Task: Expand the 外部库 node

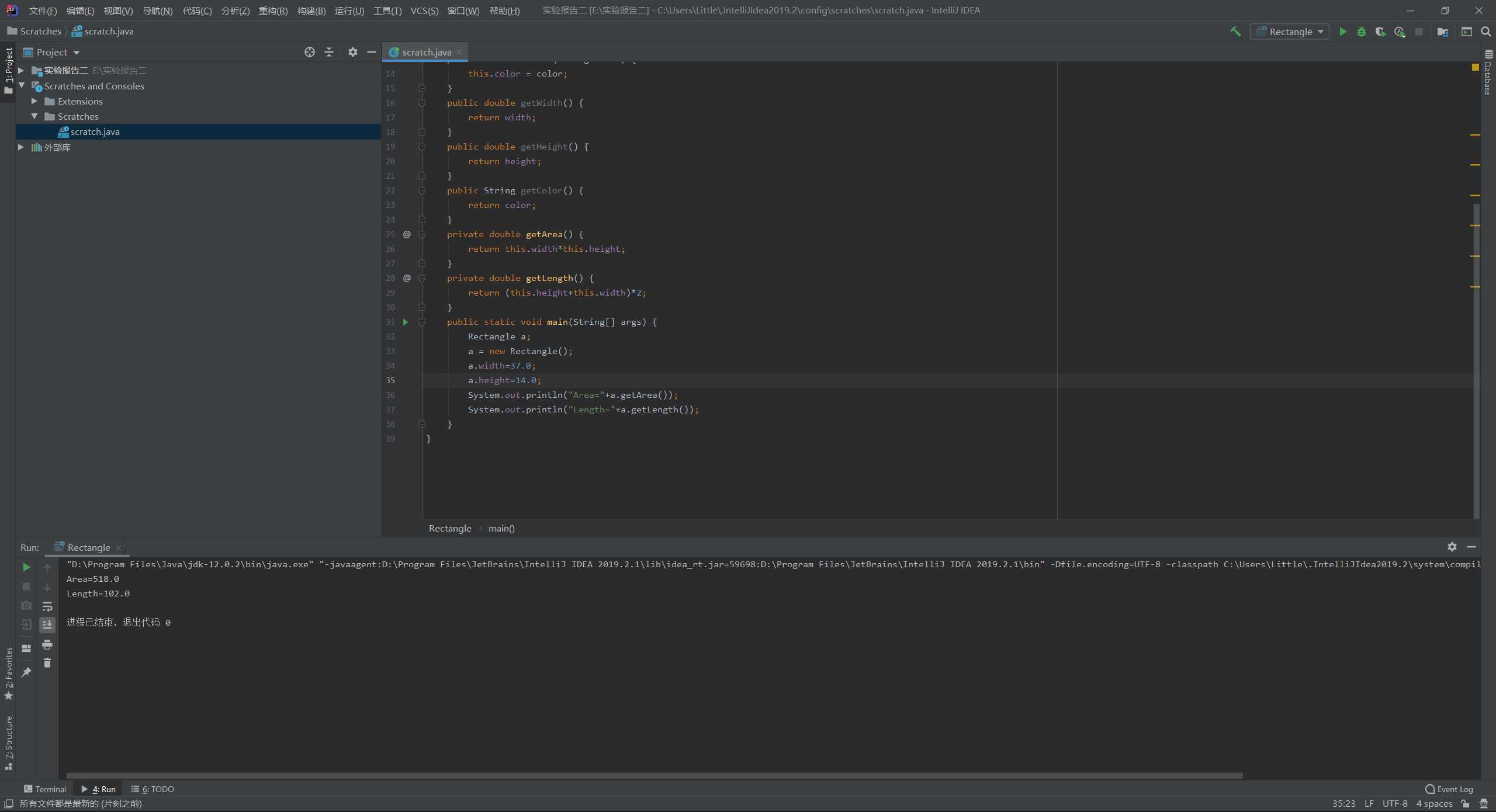Action: pos(21,147)
